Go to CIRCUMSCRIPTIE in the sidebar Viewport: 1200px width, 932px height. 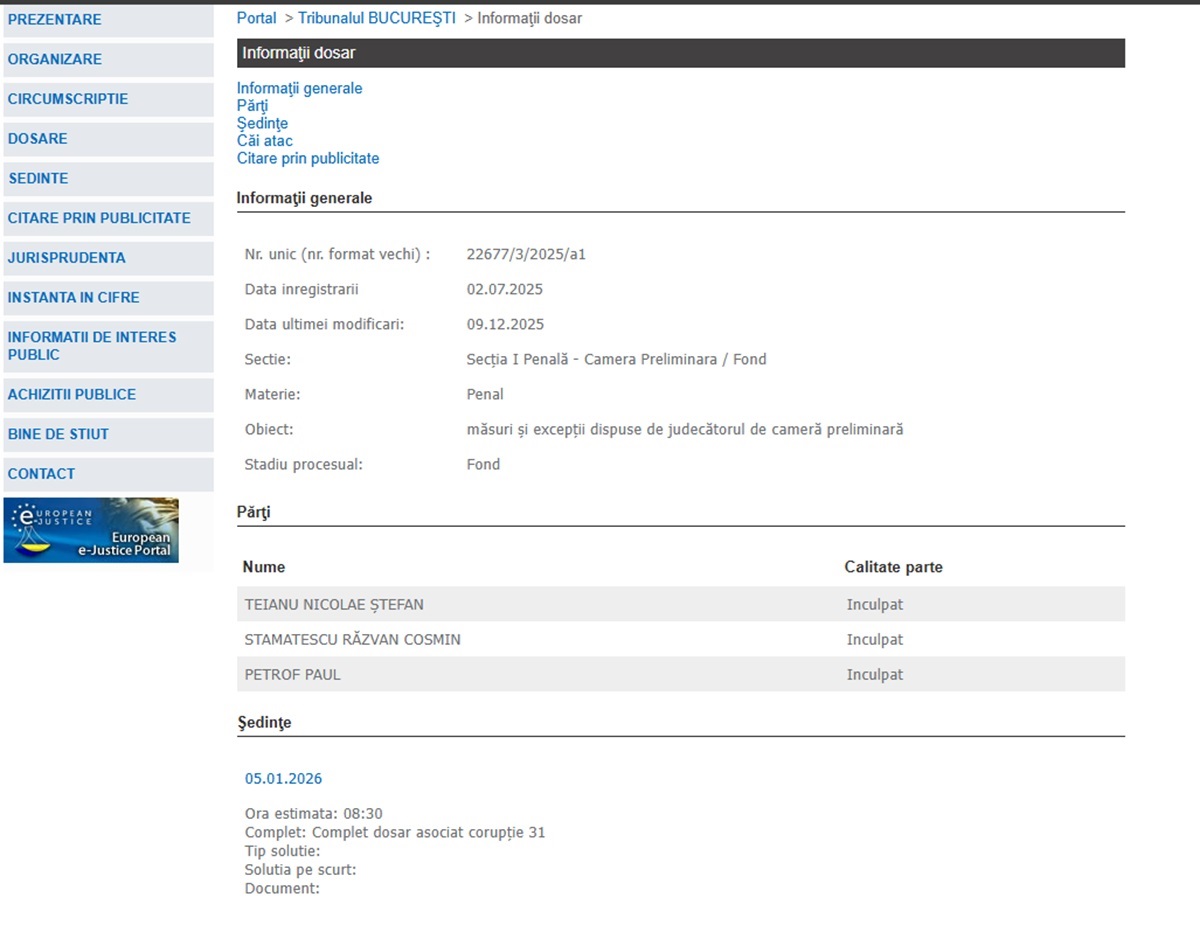(68, 99)
